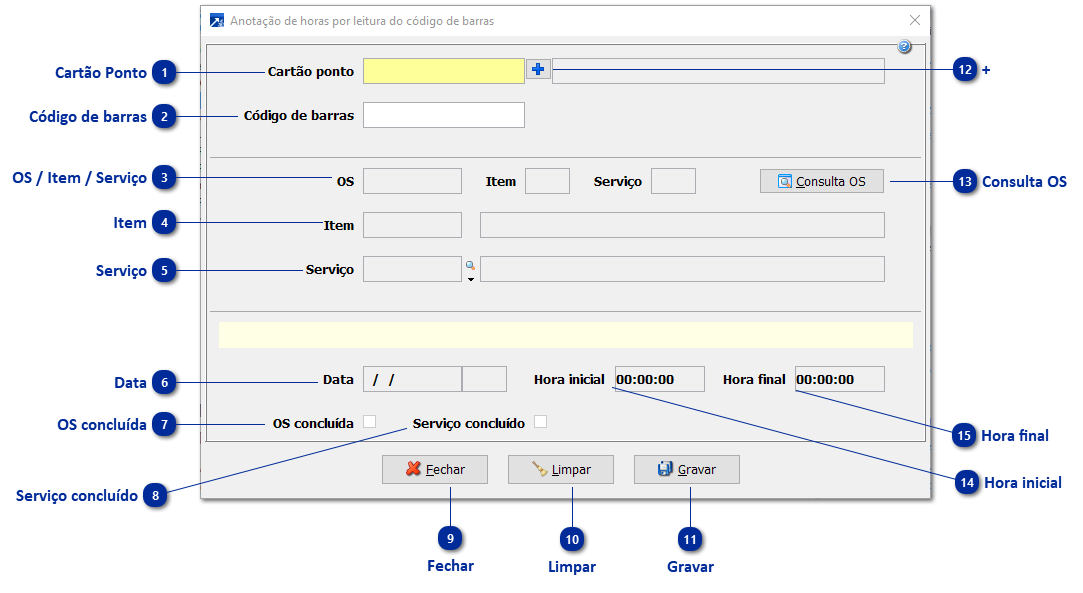Image resolution: width=1083 pixels, height=593 pixels.
Task: Click the Gravar button
Action: (687, 469)
